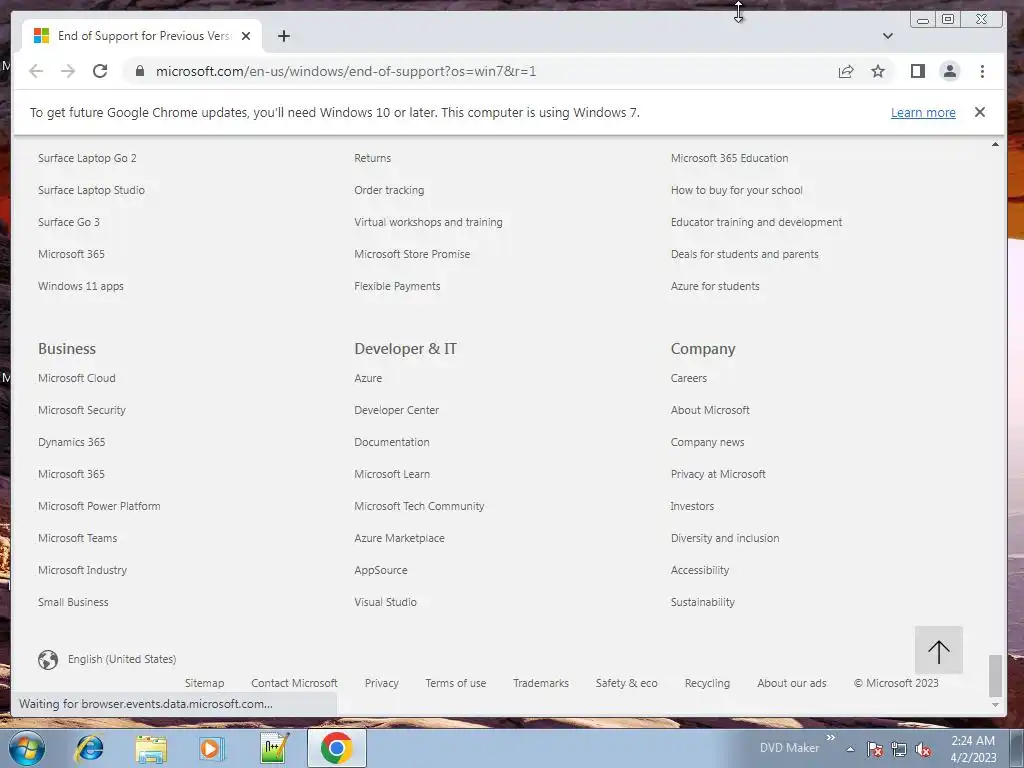Open the Windows 11 apps link

point(81,286)
